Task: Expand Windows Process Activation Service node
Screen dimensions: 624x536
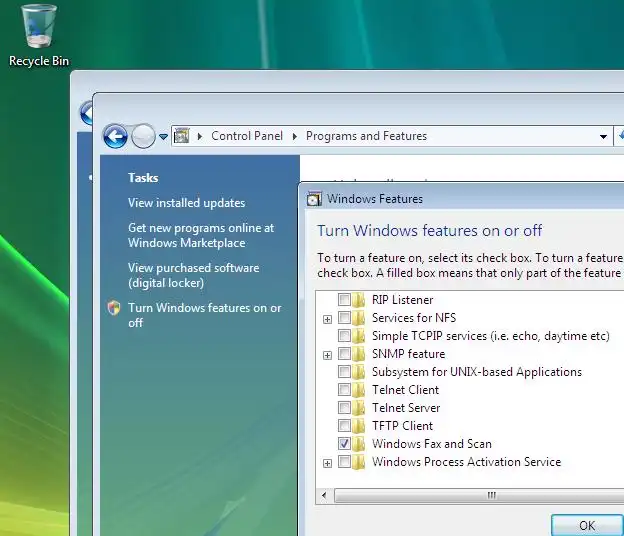Action: click(327, 463)
